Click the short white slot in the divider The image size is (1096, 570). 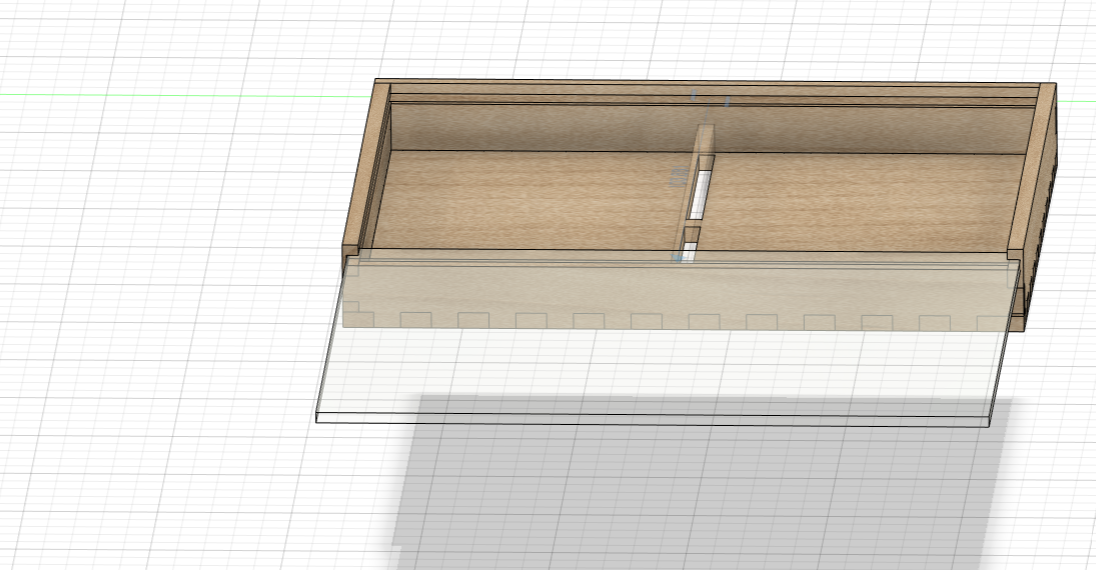pos(688,251)
